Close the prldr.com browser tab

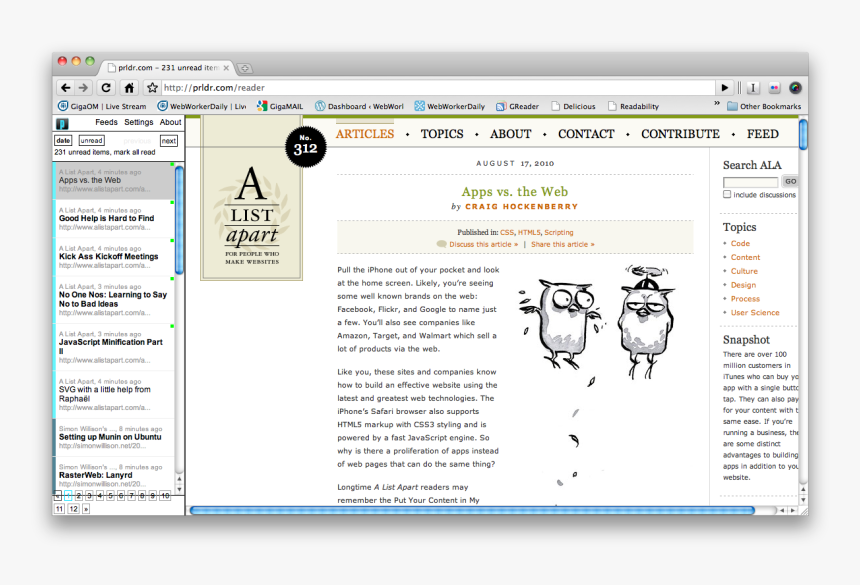227,68
